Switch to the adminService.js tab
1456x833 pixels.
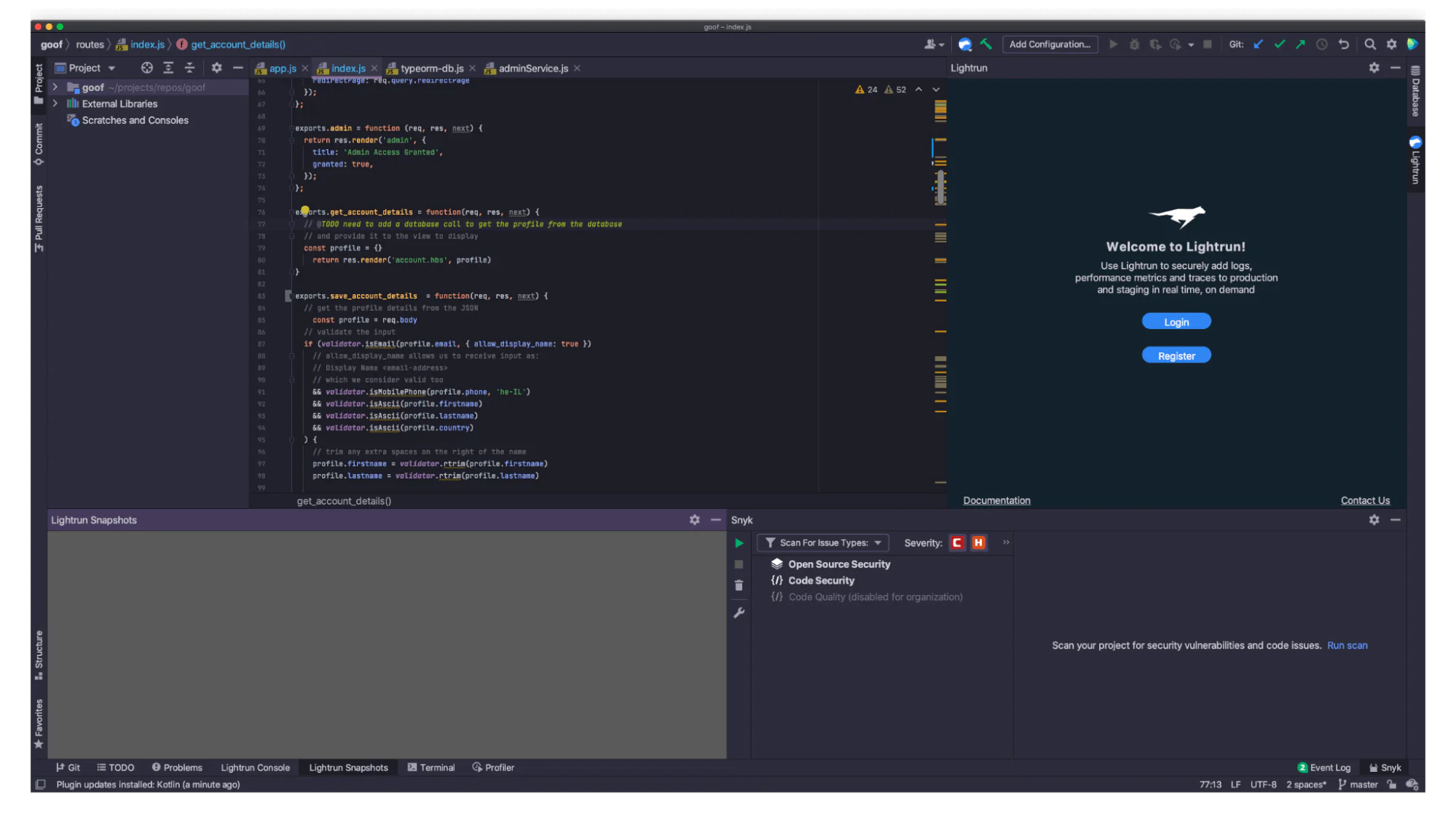tap(533, 68)
